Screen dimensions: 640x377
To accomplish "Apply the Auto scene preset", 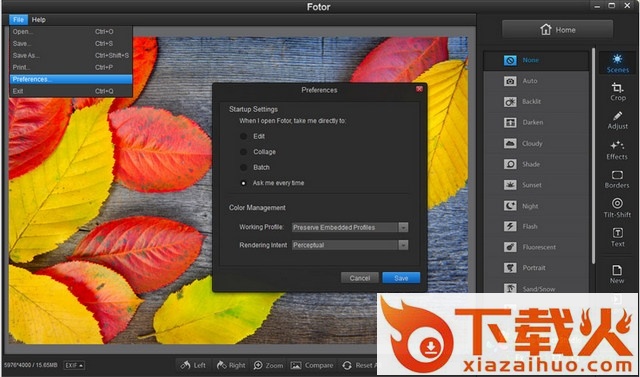I will [536, 81].
